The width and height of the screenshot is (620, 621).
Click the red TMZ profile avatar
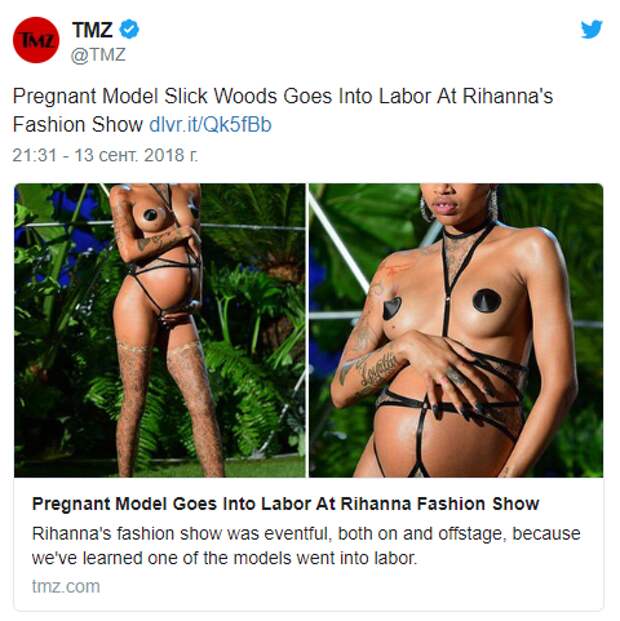[x=36, y=40]
